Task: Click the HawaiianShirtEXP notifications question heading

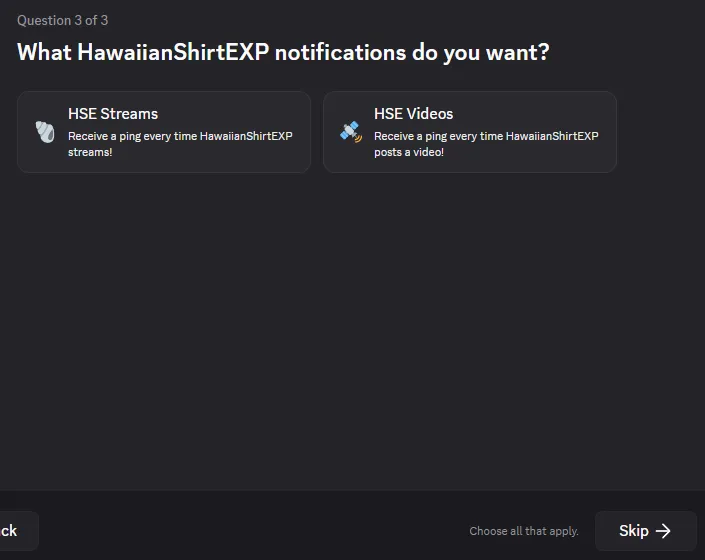Action: coord(283,52)
